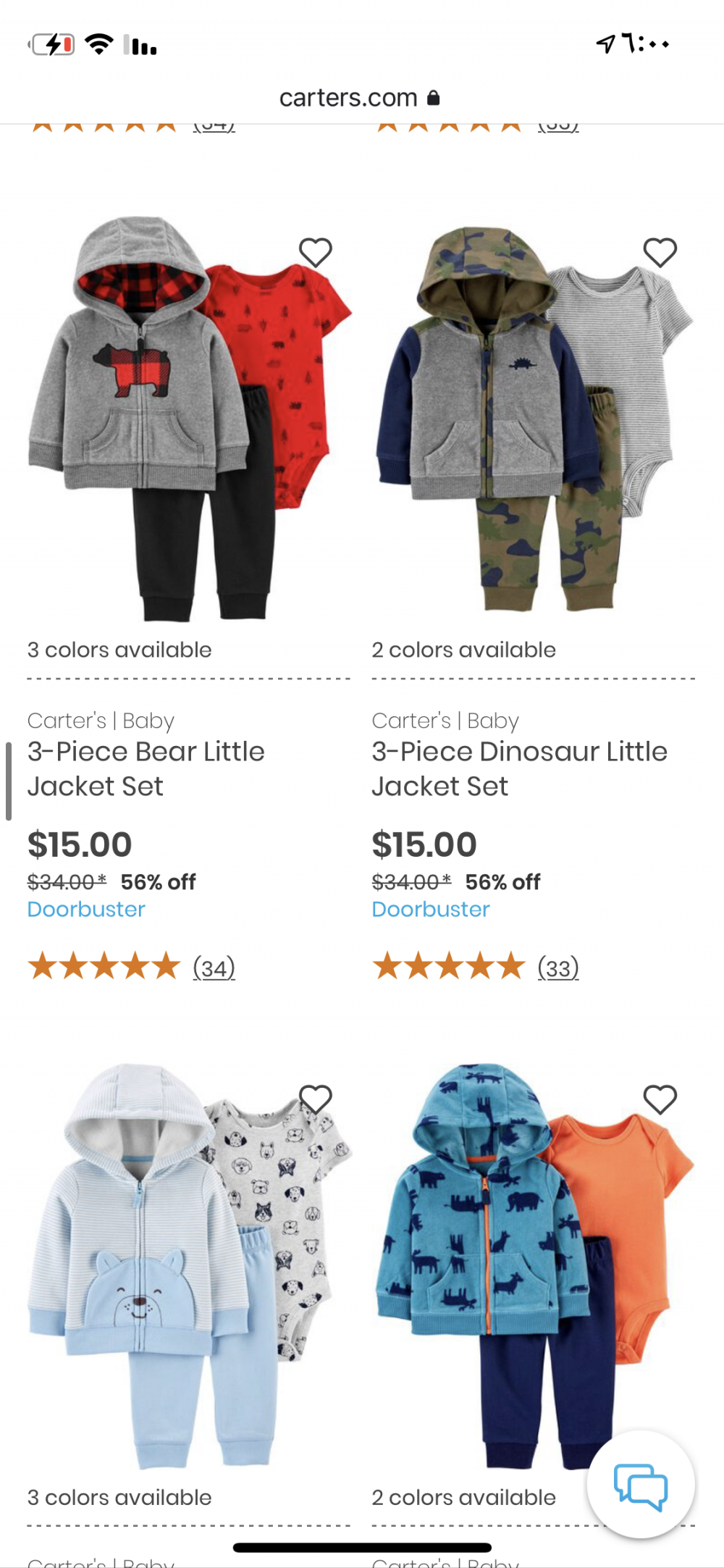Tap heart on blue animal print jacket set
The image size is (724, 1568).
pos(660,1099)
